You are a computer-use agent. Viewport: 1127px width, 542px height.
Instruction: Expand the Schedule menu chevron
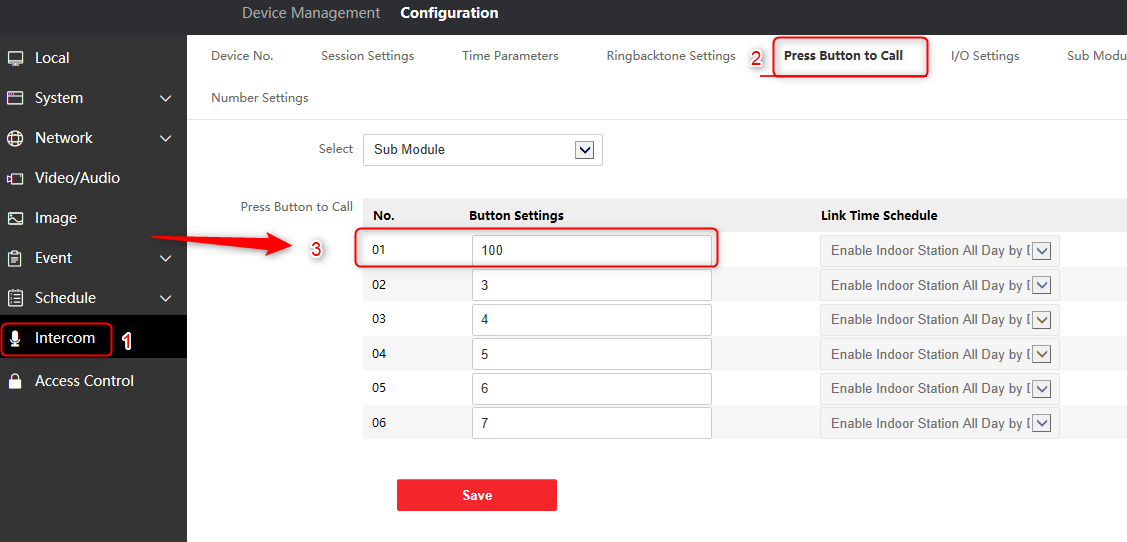tap(165, 298)
